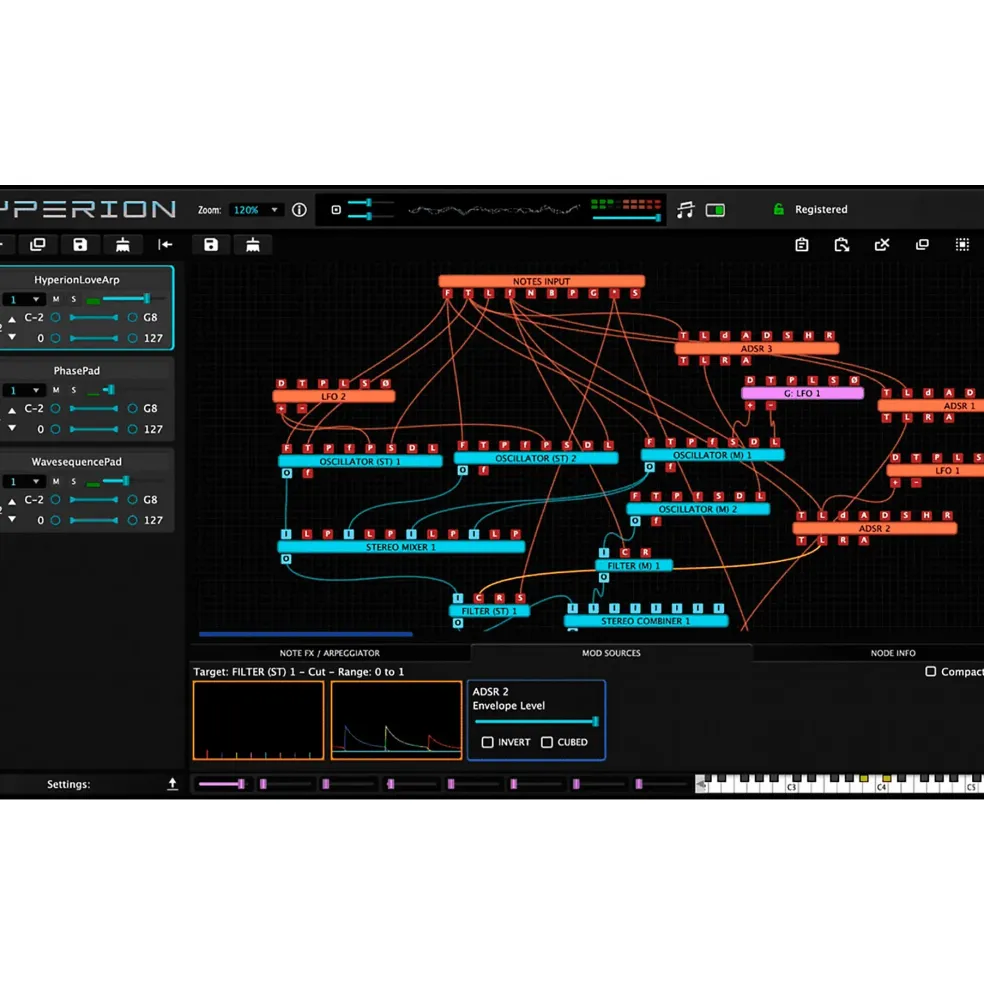Image resolution: width=984 pixels, height=985 pixels.
Task: Solo the PhasePad layer
Action: (x=74, y=390)
